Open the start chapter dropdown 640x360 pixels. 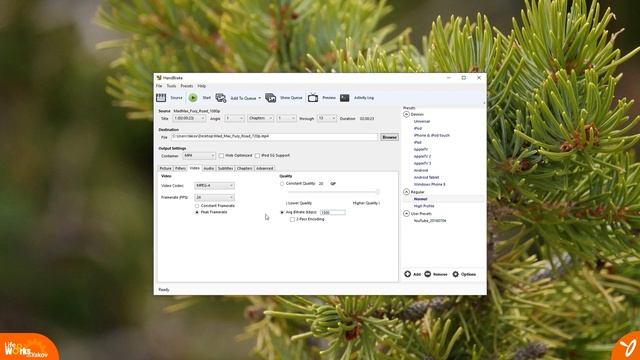(287, 118)
